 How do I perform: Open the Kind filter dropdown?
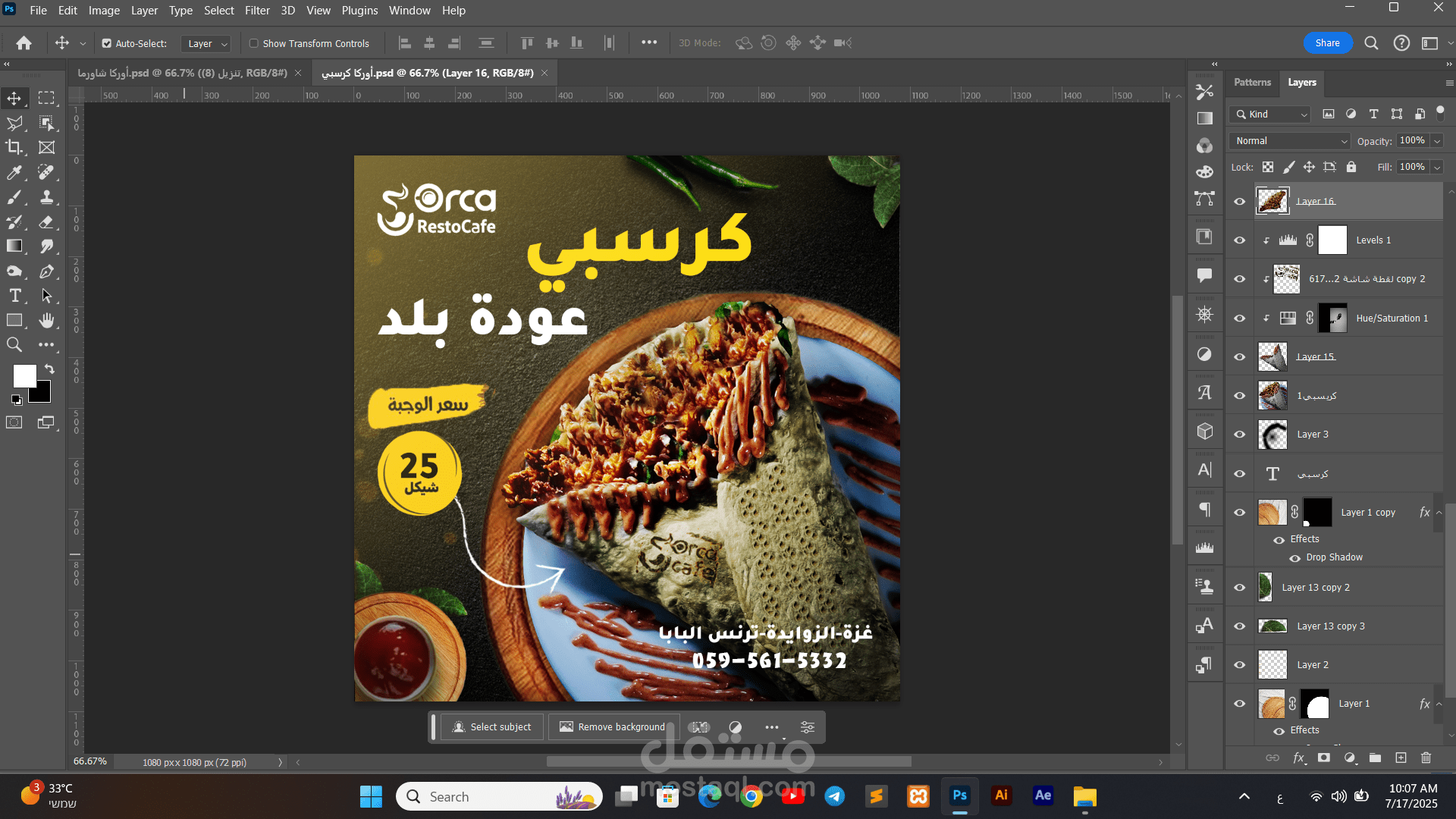[x=1271, y=115]
